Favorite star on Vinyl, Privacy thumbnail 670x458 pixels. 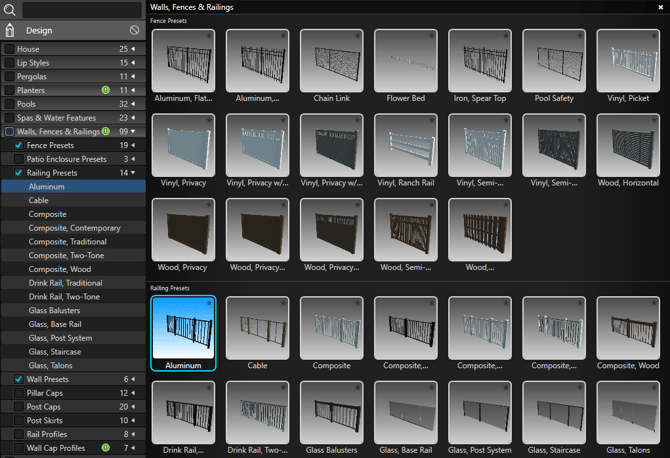(209, 120)
